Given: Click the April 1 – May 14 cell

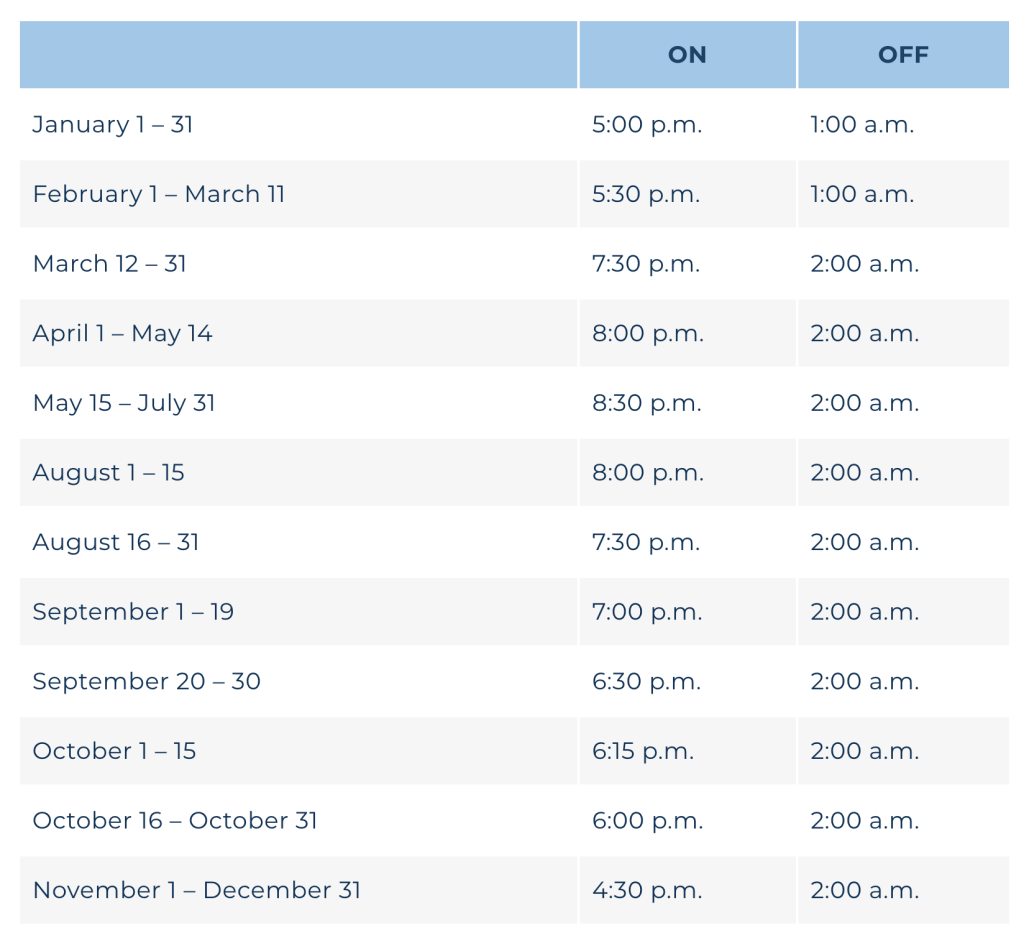Looking at the screenshot, I should (123, 333).
